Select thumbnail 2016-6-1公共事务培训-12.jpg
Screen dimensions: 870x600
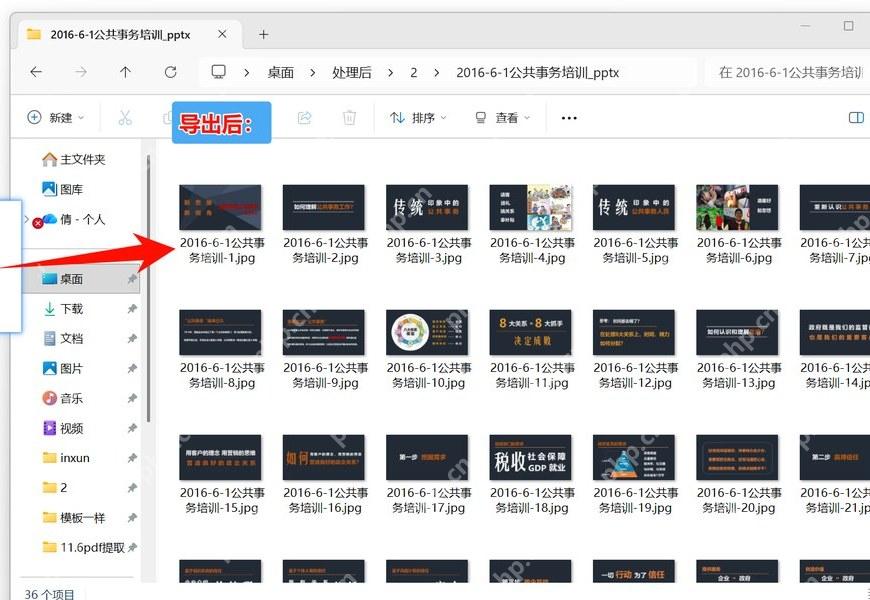pos(634,332)
